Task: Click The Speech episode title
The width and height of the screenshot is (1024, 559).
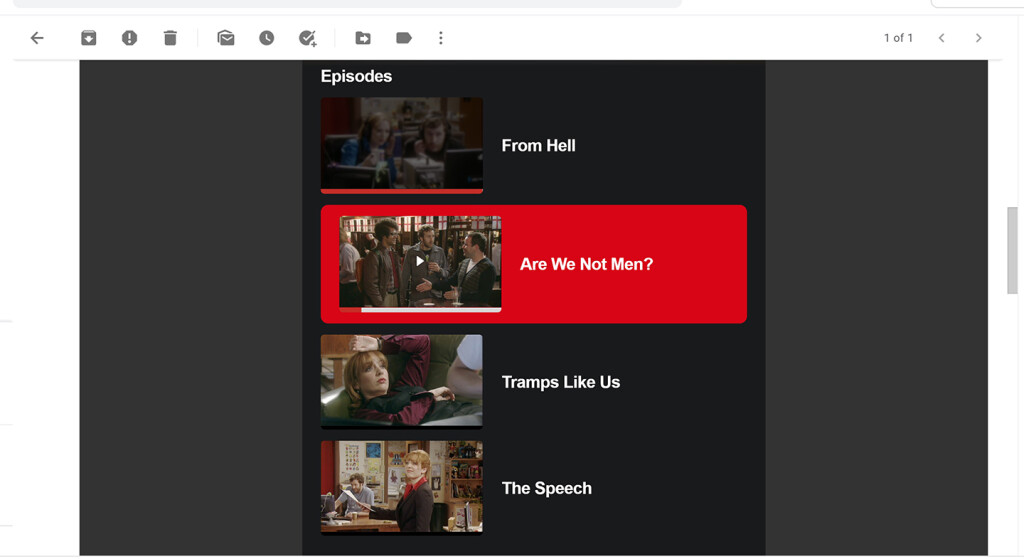Action: [547, 488]
